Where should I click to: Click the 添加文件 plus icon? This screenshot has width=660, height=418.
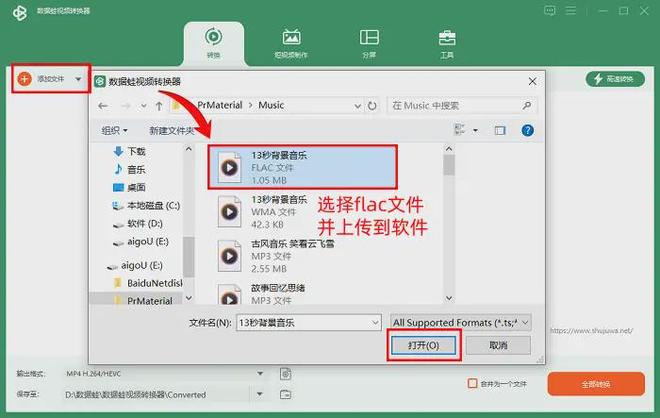[24, 78]
